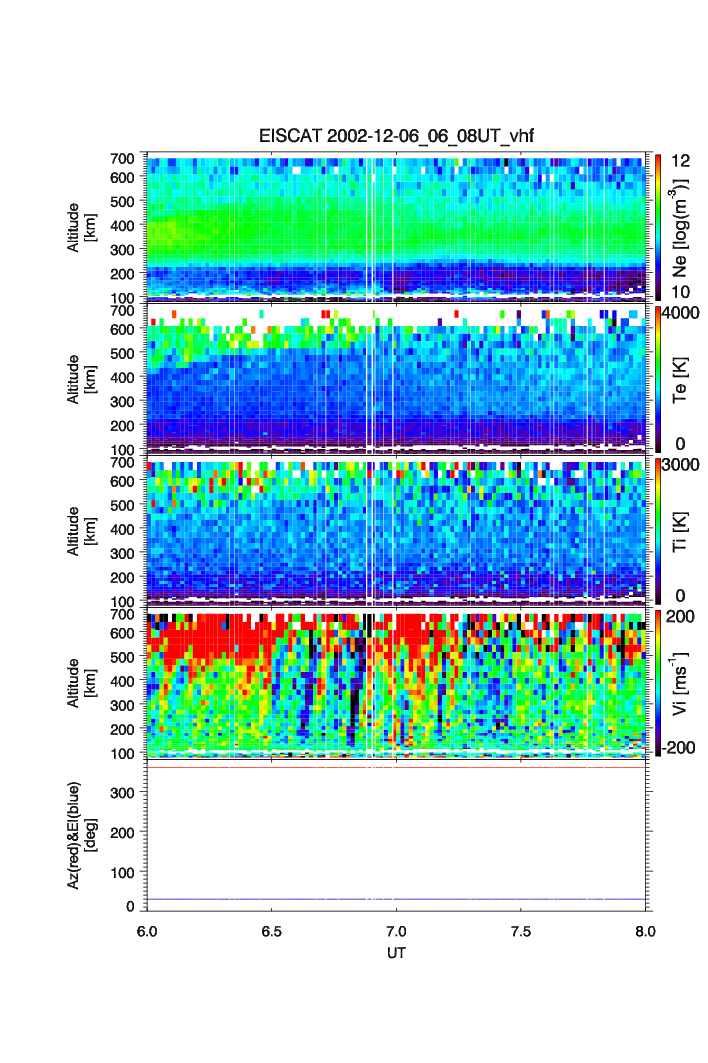Image resolution: width=708 pixels, height=1063 pixels.
Task: Select the electron temperature (Te) plot panel
Action: pyautogui.click(x=398, y=378)
